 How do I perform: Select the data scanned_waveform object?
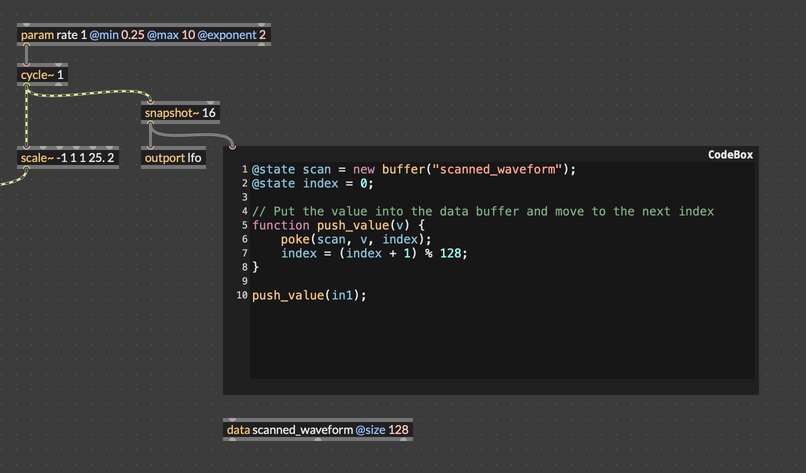(317, 430)
